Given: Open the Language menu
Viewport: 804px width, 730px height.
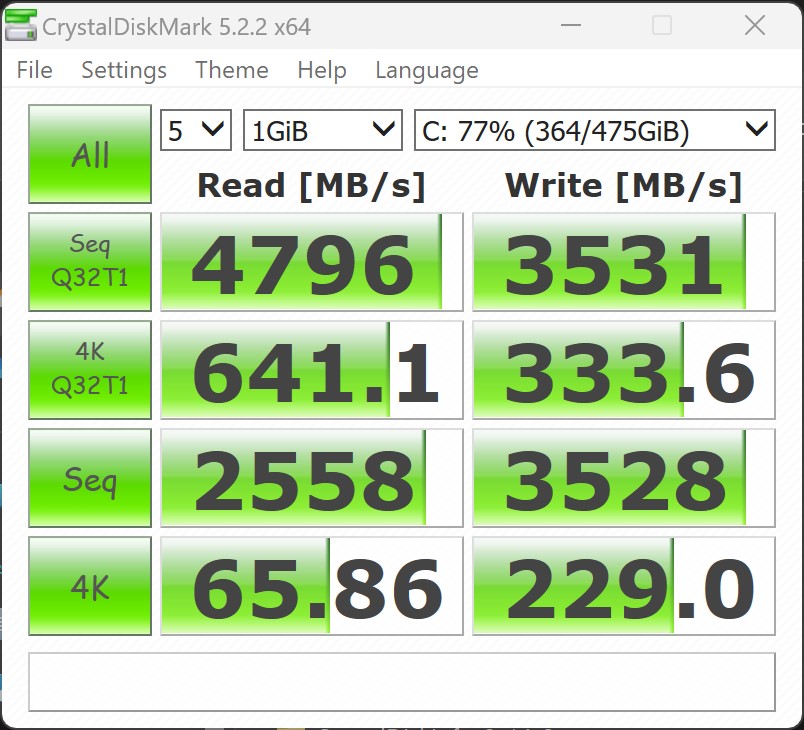Looking at the screenshot, I should (x=427, y=70).
